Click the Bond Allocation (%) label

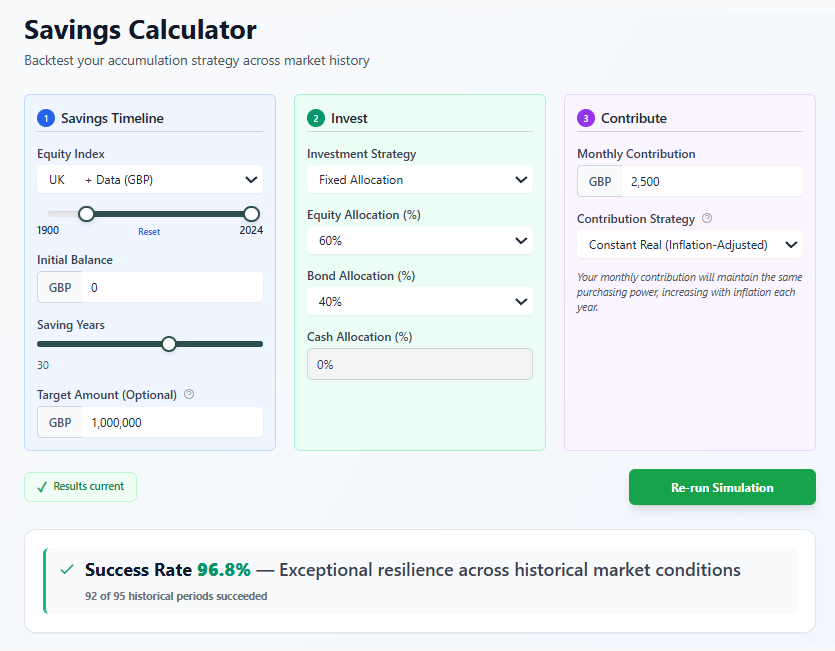tap(361, 276)
